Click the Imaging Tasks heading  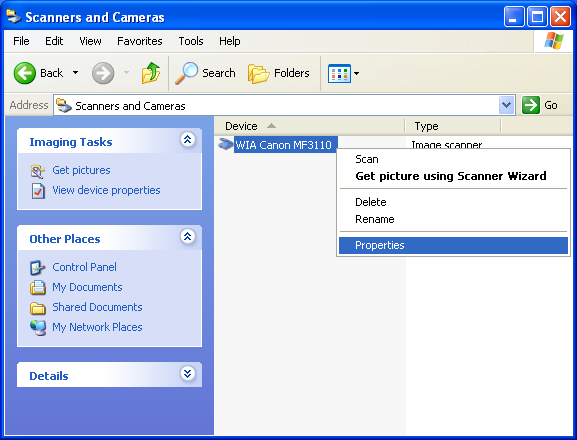pos(71,142)
